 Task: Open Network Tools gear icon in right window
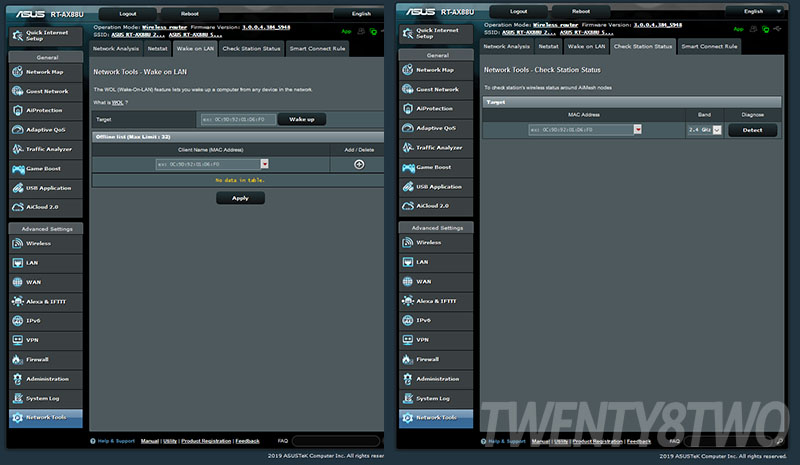point(408,418)
